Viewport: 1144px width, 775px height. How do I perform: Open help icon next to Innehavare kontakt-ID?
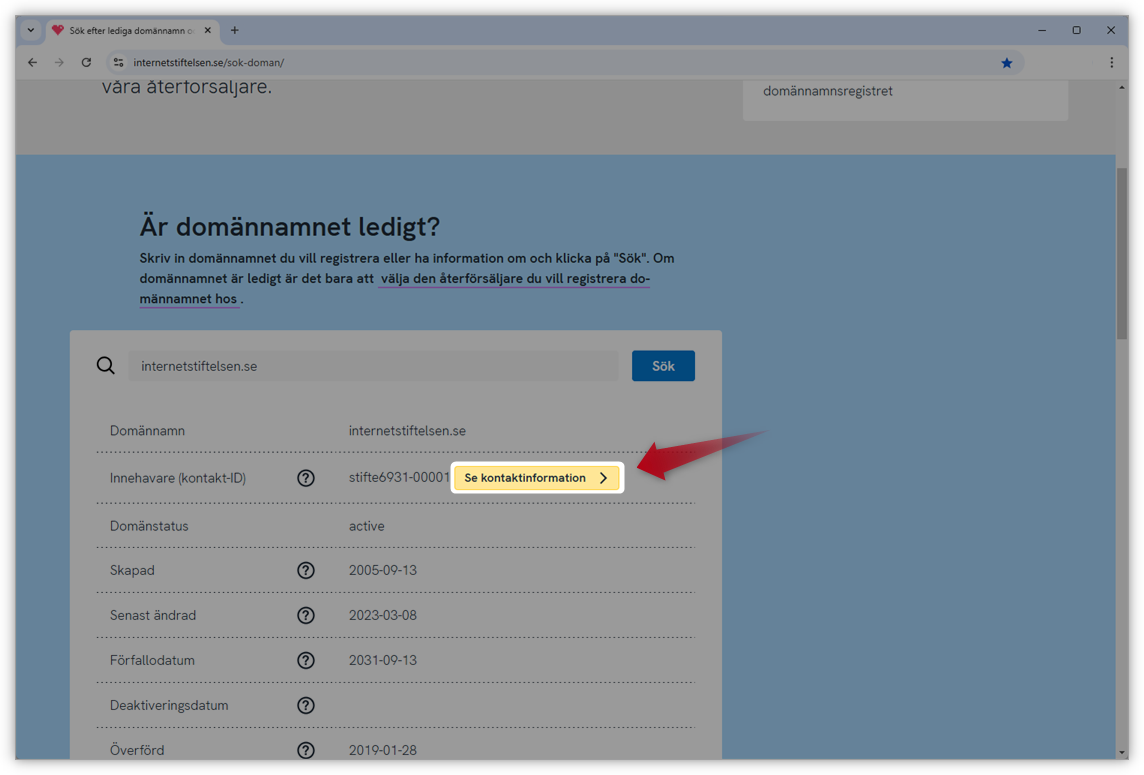[306, 478]
